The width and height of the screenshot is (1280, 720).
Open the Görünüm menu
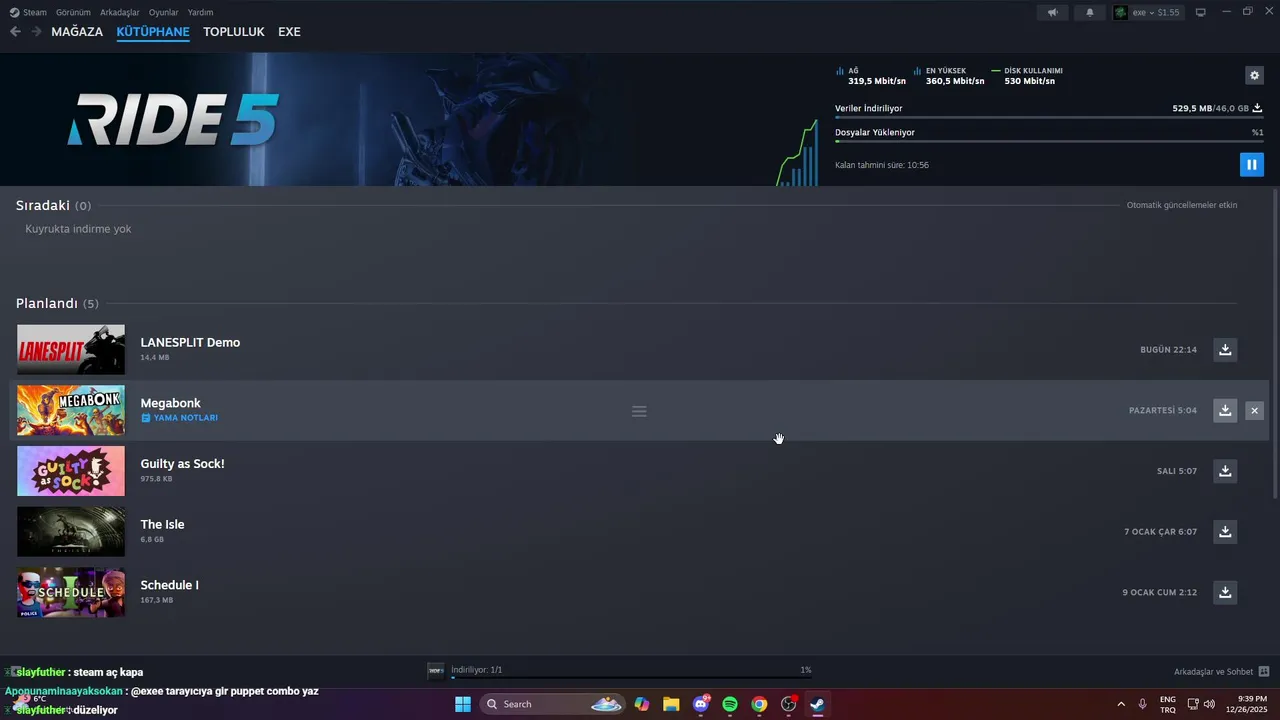coord(73,12)
